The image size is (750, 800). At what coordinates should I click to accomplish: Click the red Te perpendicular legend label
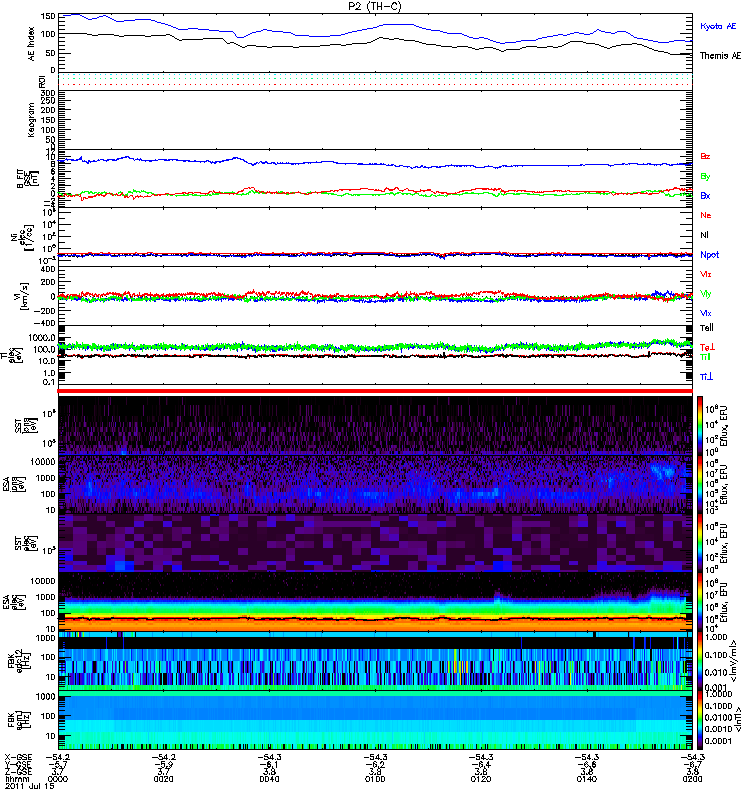[x=707, y=347]
